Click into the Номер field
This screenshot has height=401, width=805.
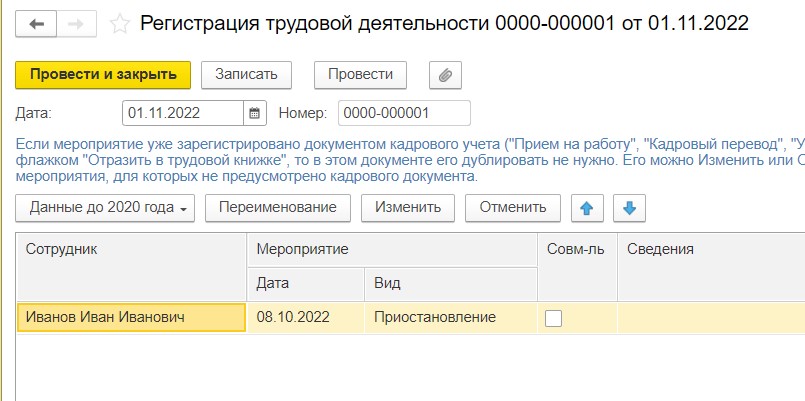(404, 113)
